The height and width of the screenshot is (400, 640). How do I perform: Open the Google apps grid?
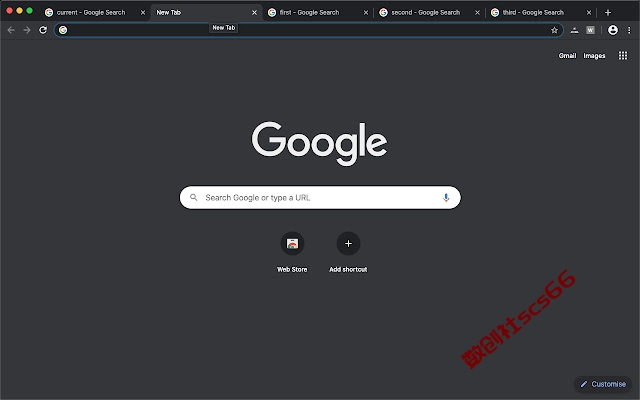(622, 56)
